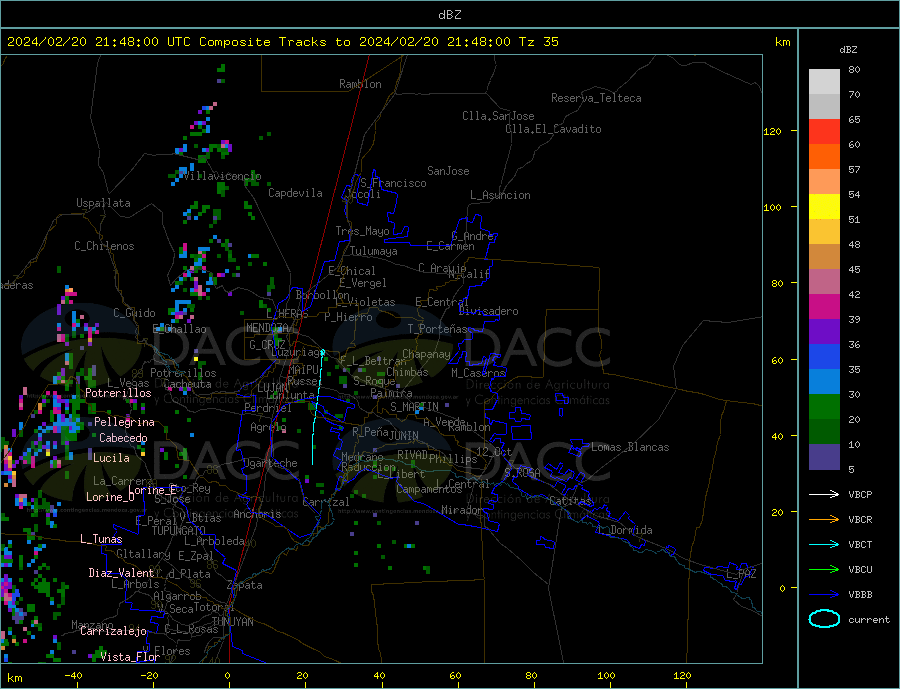
Task: Click the Pellegrina station label
Action: click(x=125, y=422)
